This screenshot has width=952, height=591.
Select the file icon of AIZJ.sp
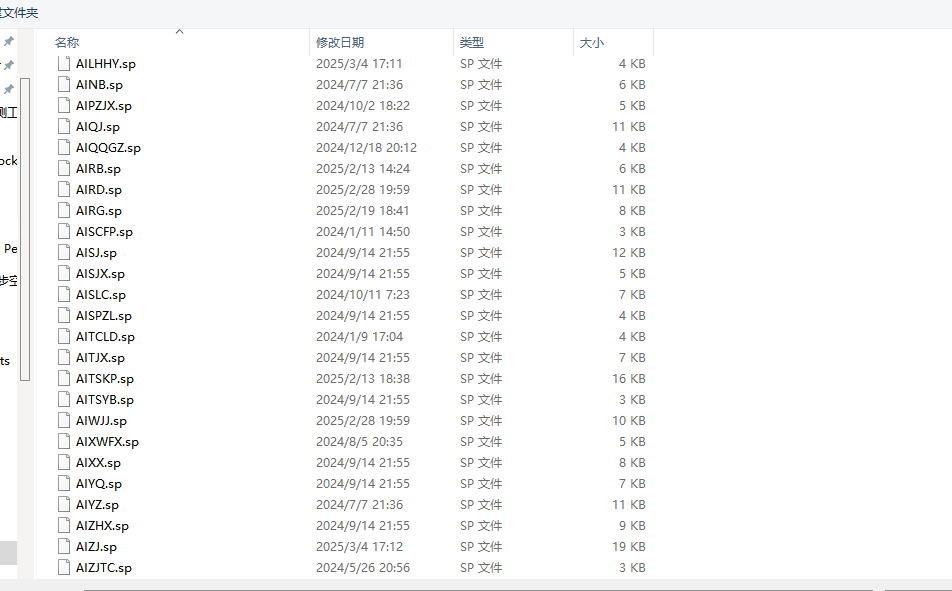64,546
